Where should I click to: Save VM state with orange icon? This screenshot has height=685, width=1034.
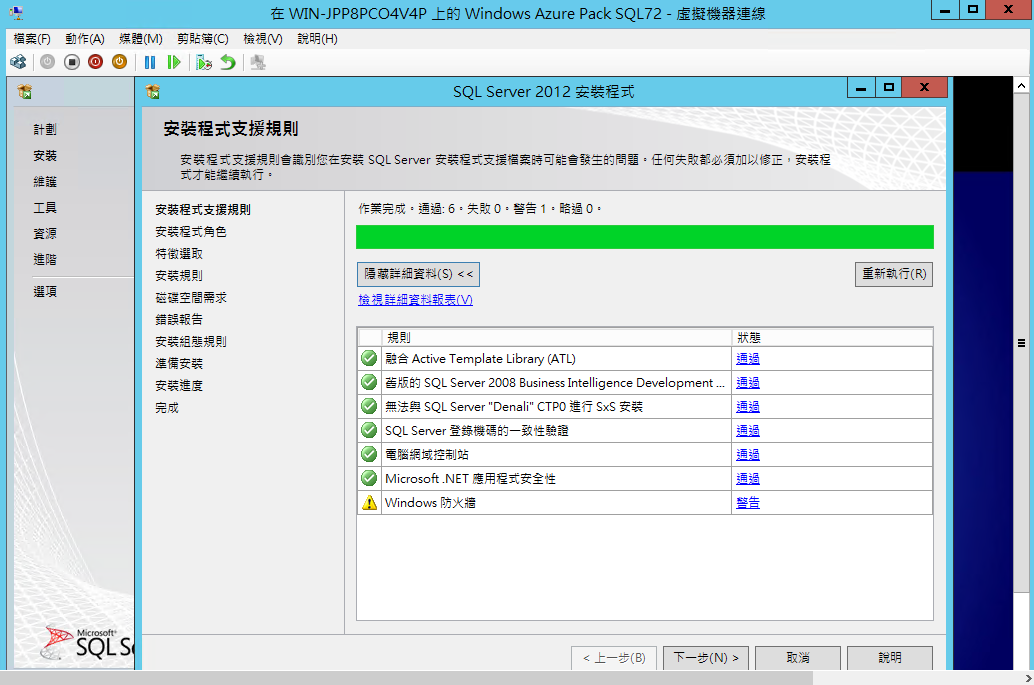(x=119, y=62)
